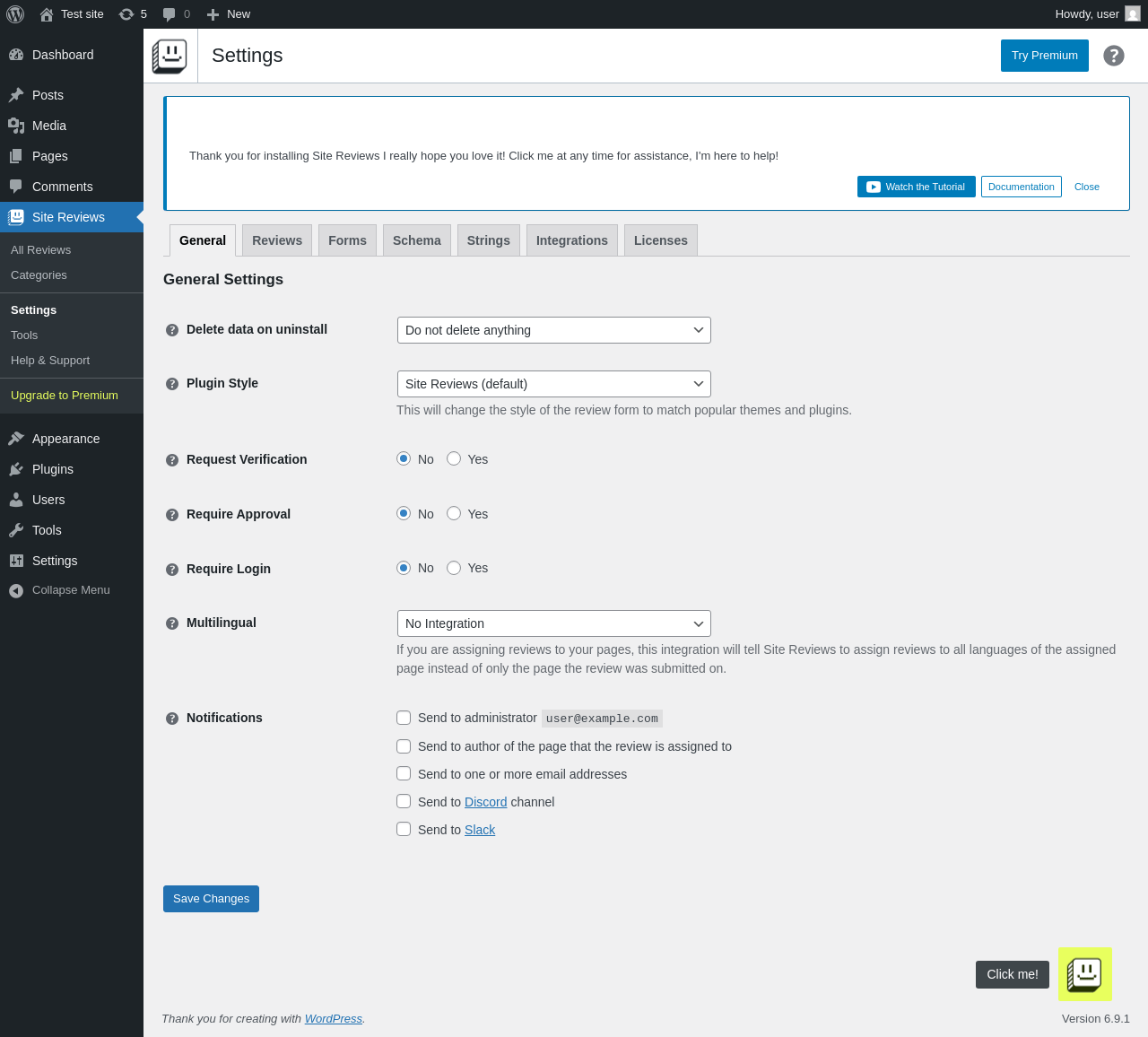
Task: Open the Delete data on uninstall dropdown
Action: pyautogui.click(x=554, y=330)
